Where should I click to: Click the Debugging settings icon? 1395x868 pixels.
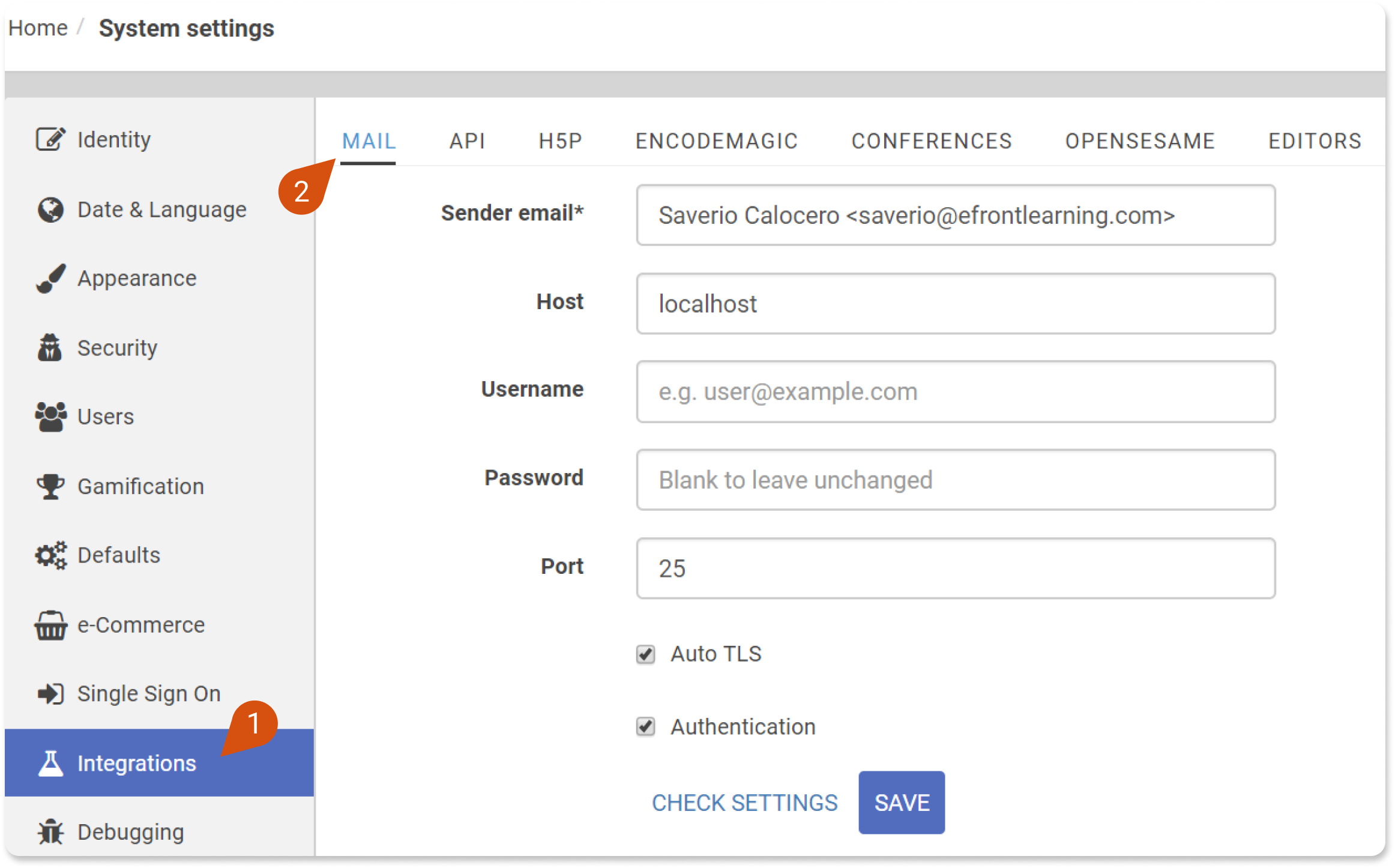[48, 830]
